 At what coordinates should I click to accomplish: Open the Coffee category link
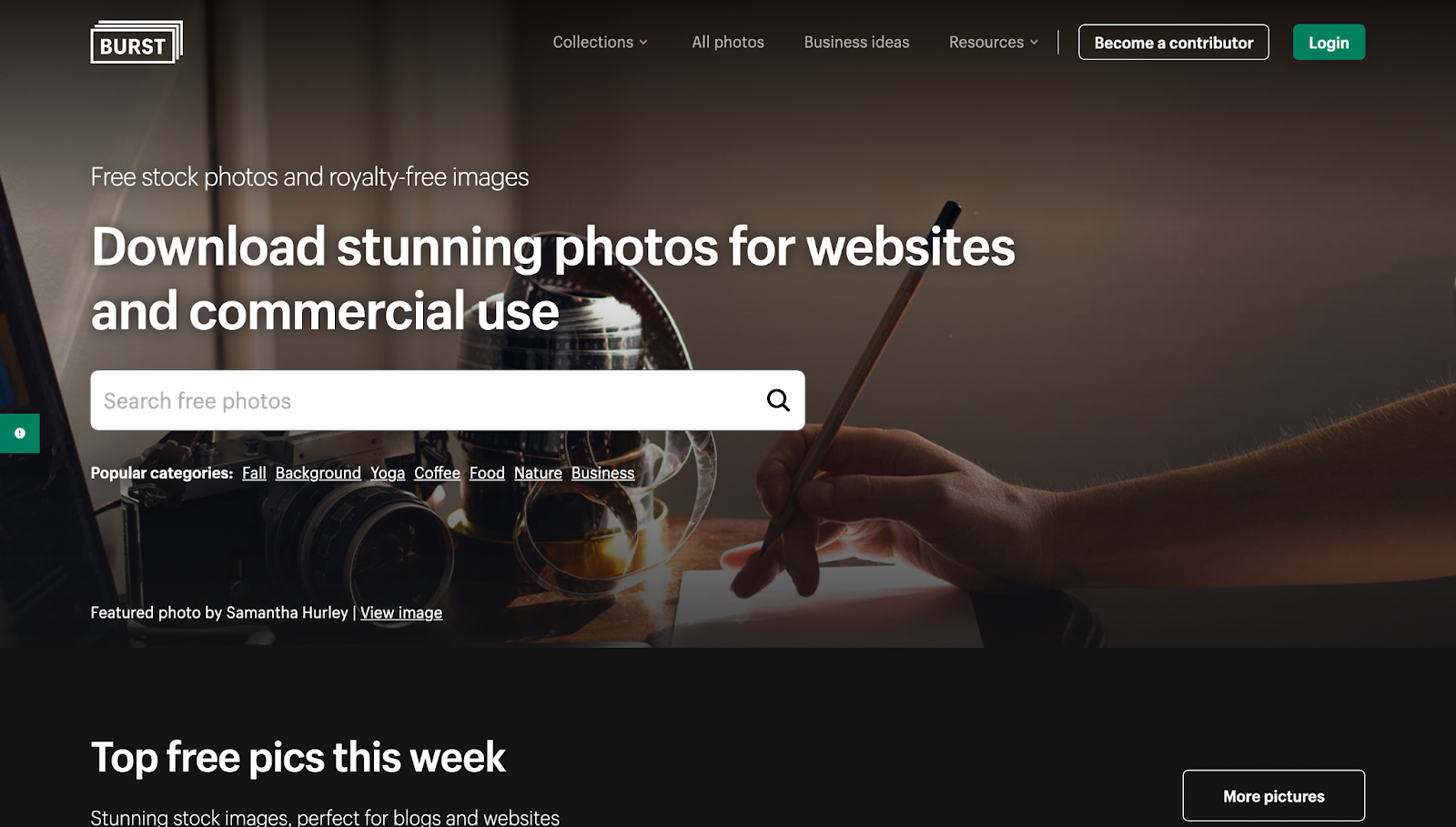[x=437, y=473]
